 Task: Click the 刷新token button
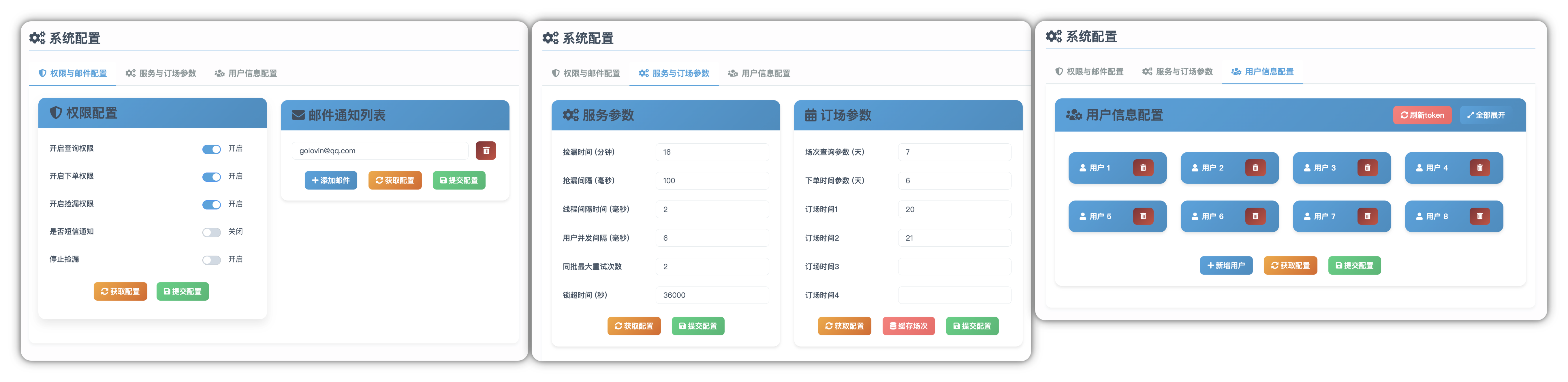click(1422, 115)
